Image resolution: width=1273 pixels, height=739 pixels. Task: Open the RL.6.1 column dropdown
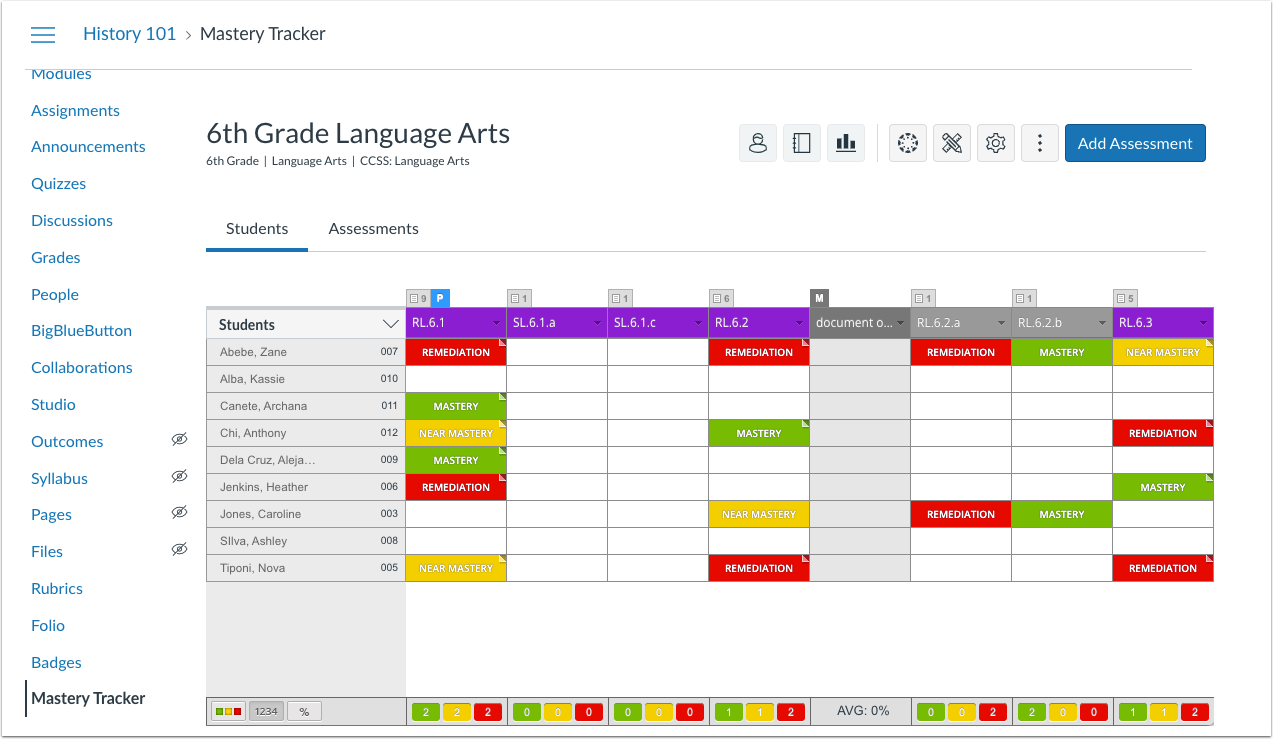tap(496, 323)
